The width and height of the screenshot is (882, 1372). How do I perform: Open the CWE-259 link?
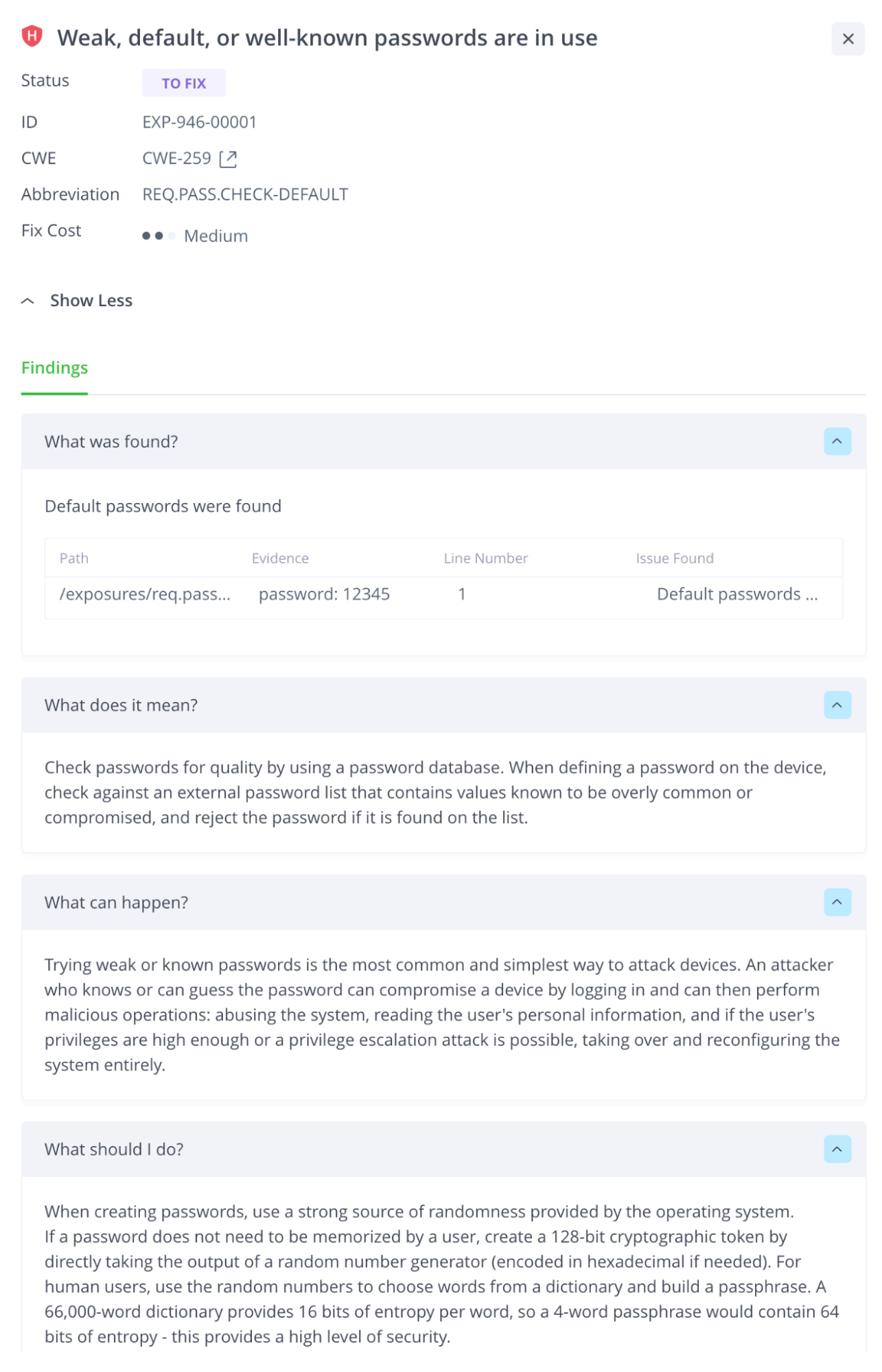point(176,159)
